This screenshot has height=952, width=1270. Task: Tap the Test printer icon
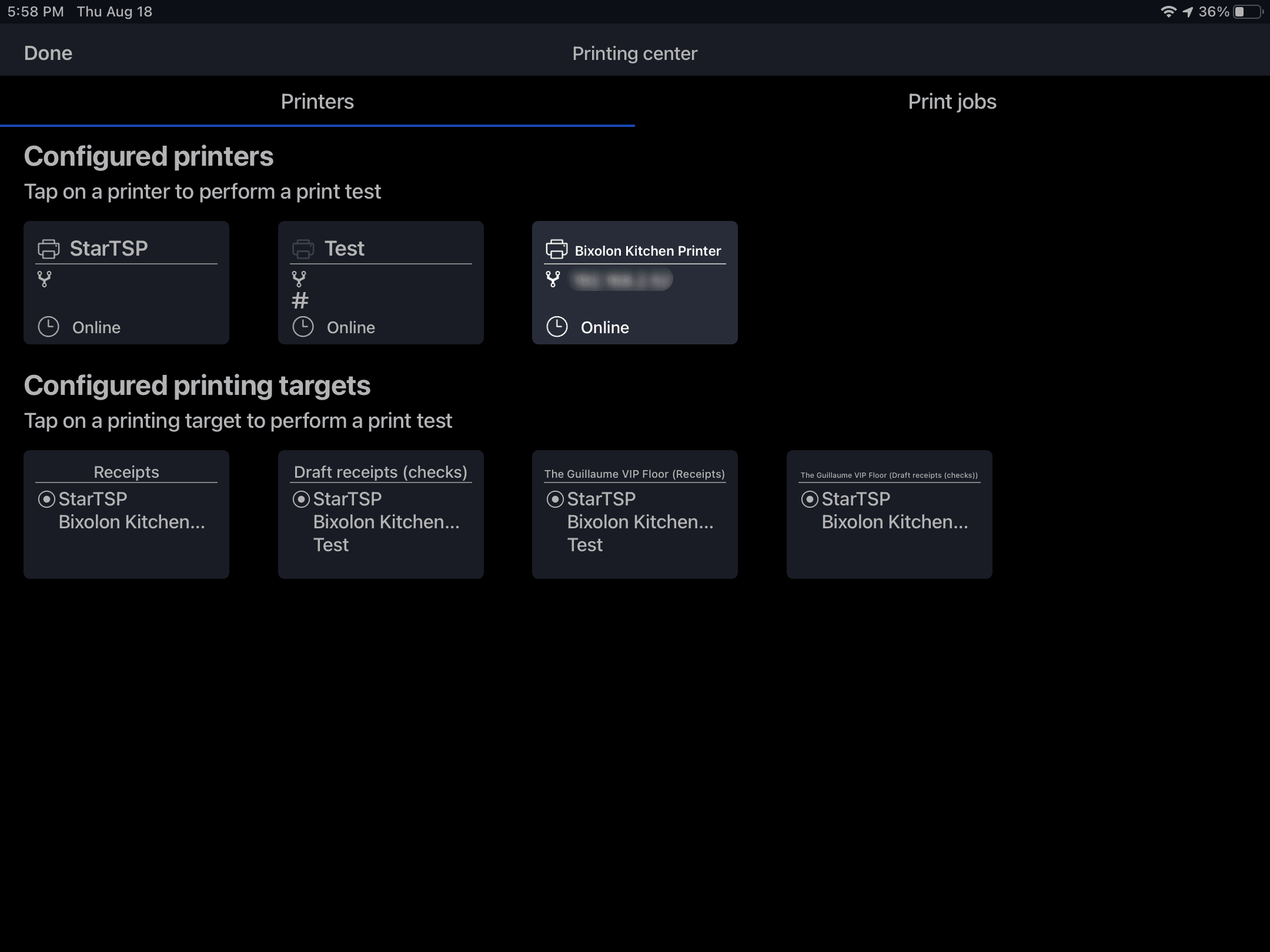click(303, 249)
